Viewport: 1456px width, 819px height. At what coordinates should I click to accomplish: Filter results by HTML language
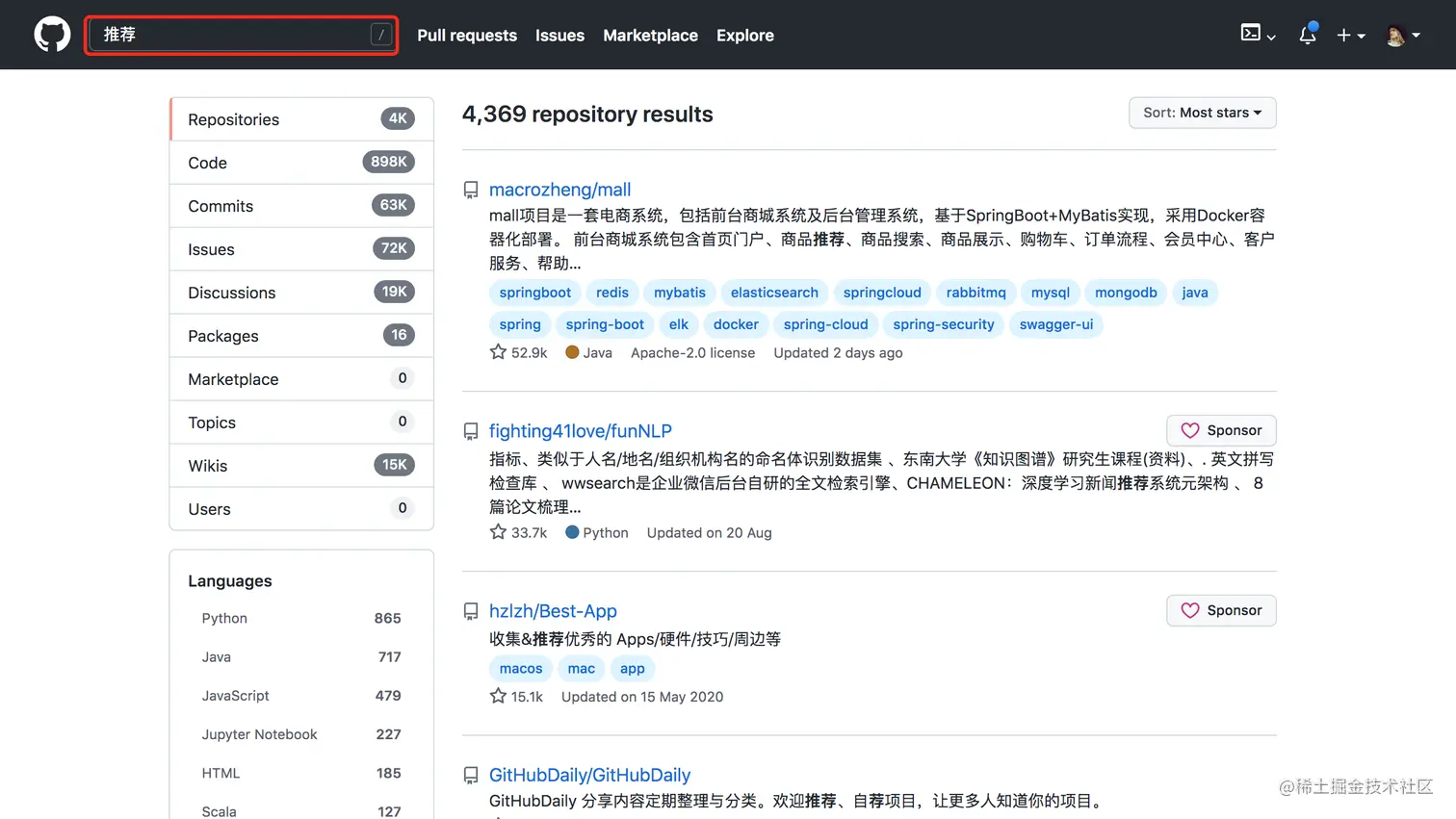tap(301, 773)
